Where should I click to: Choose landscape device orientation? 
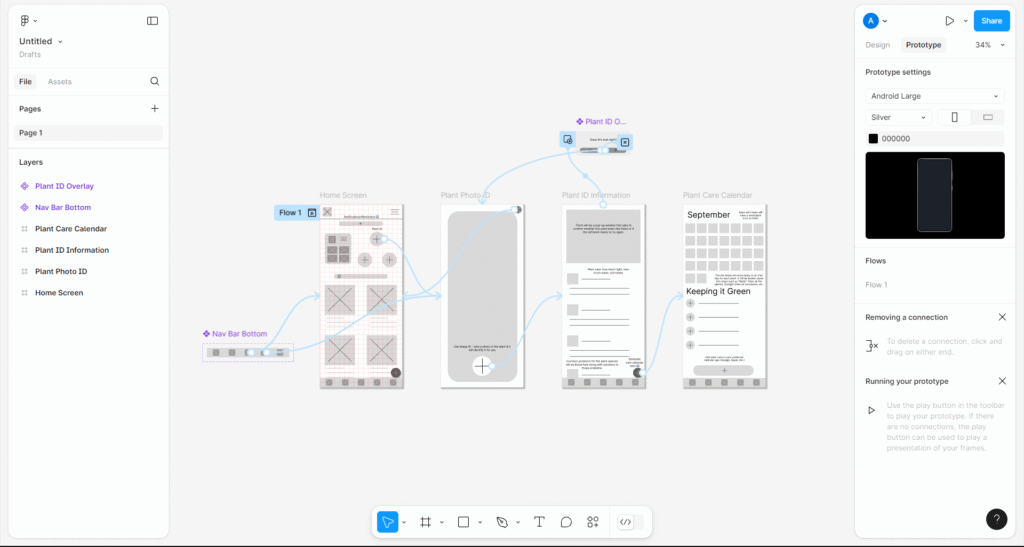pos(987,117)
